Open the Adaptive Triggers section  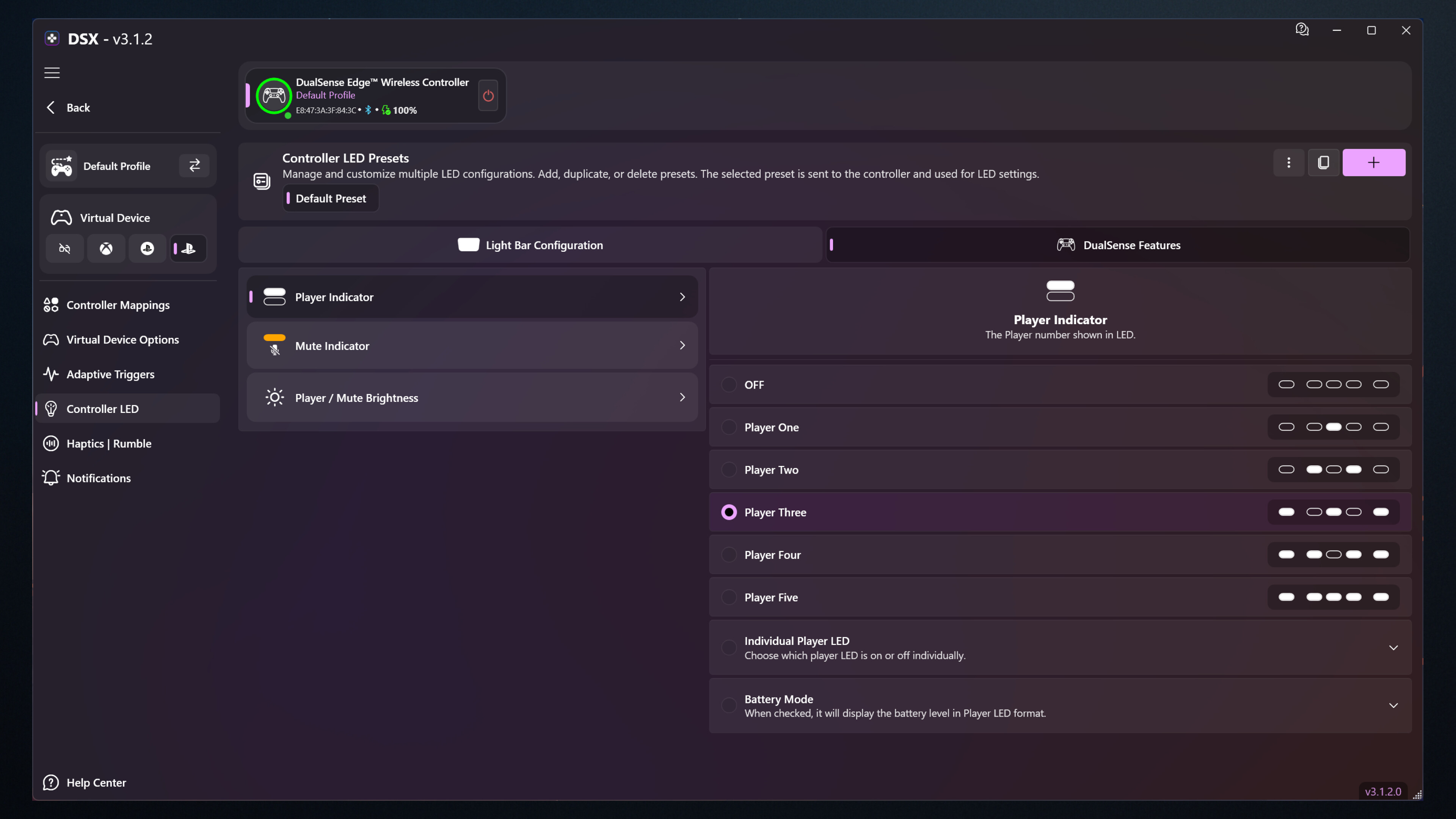tap(110, 373)
